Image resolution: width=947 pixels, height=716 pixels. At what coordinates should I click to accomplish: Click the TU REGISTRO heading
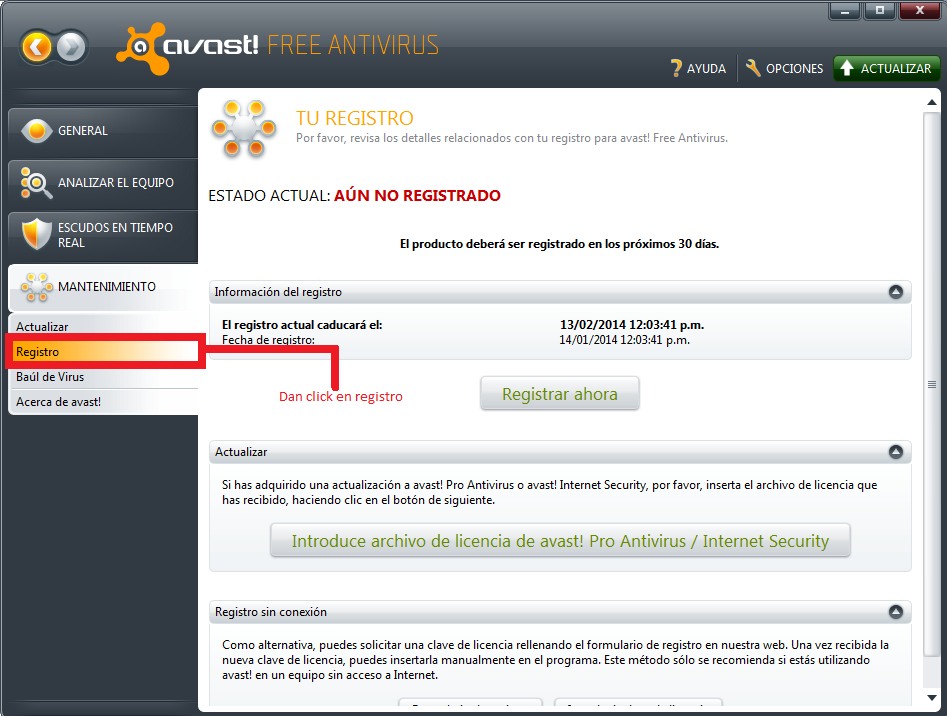point(355,118)
